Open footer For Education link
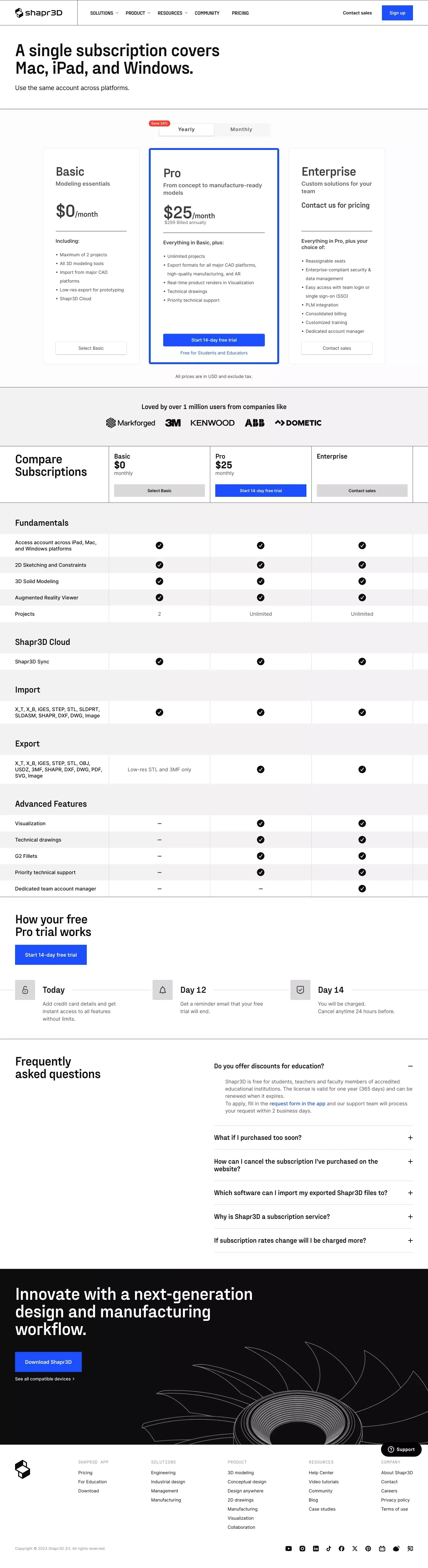 92,1481
